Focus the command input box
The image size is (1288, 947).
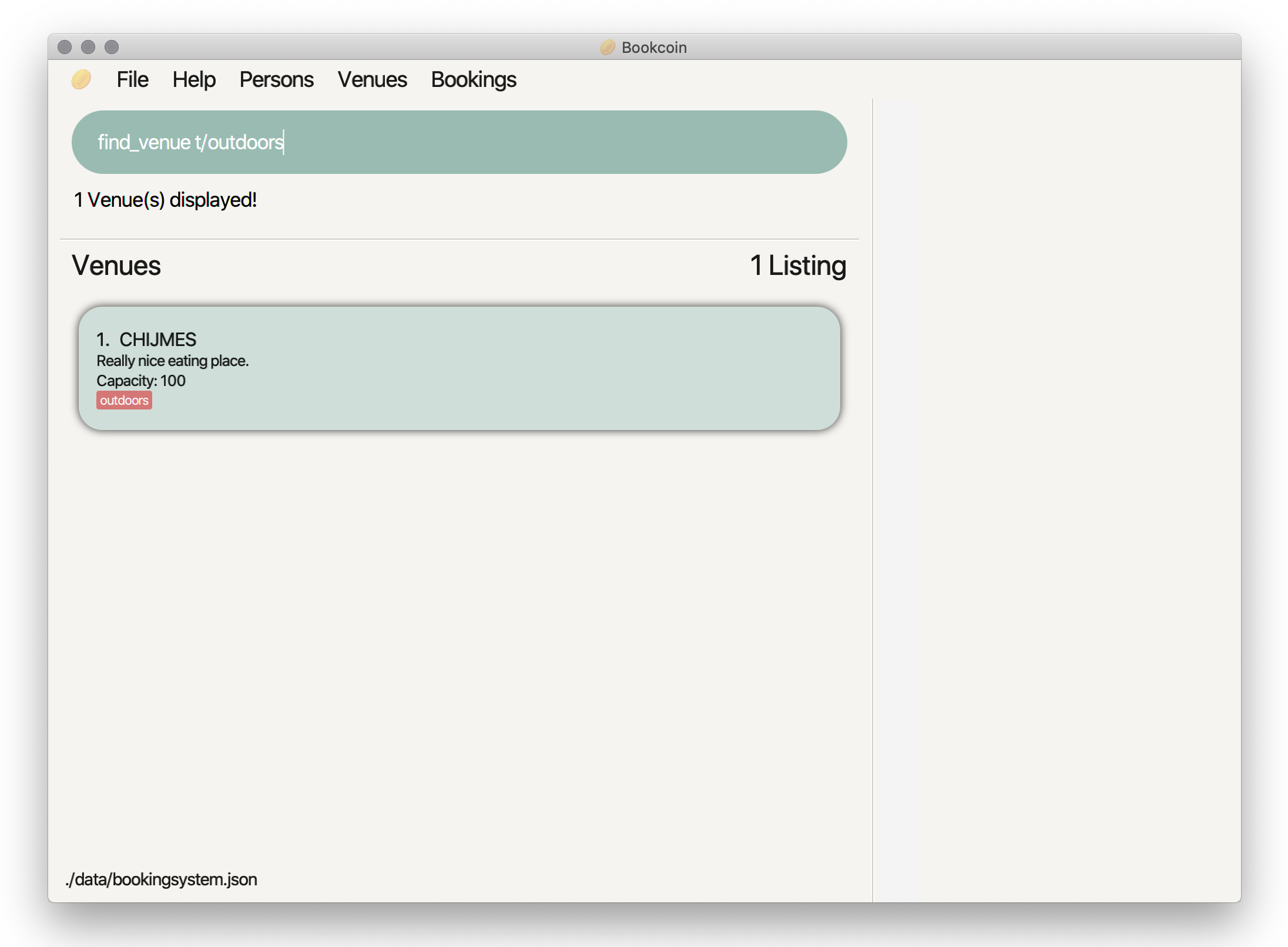(x=459, y=142)
